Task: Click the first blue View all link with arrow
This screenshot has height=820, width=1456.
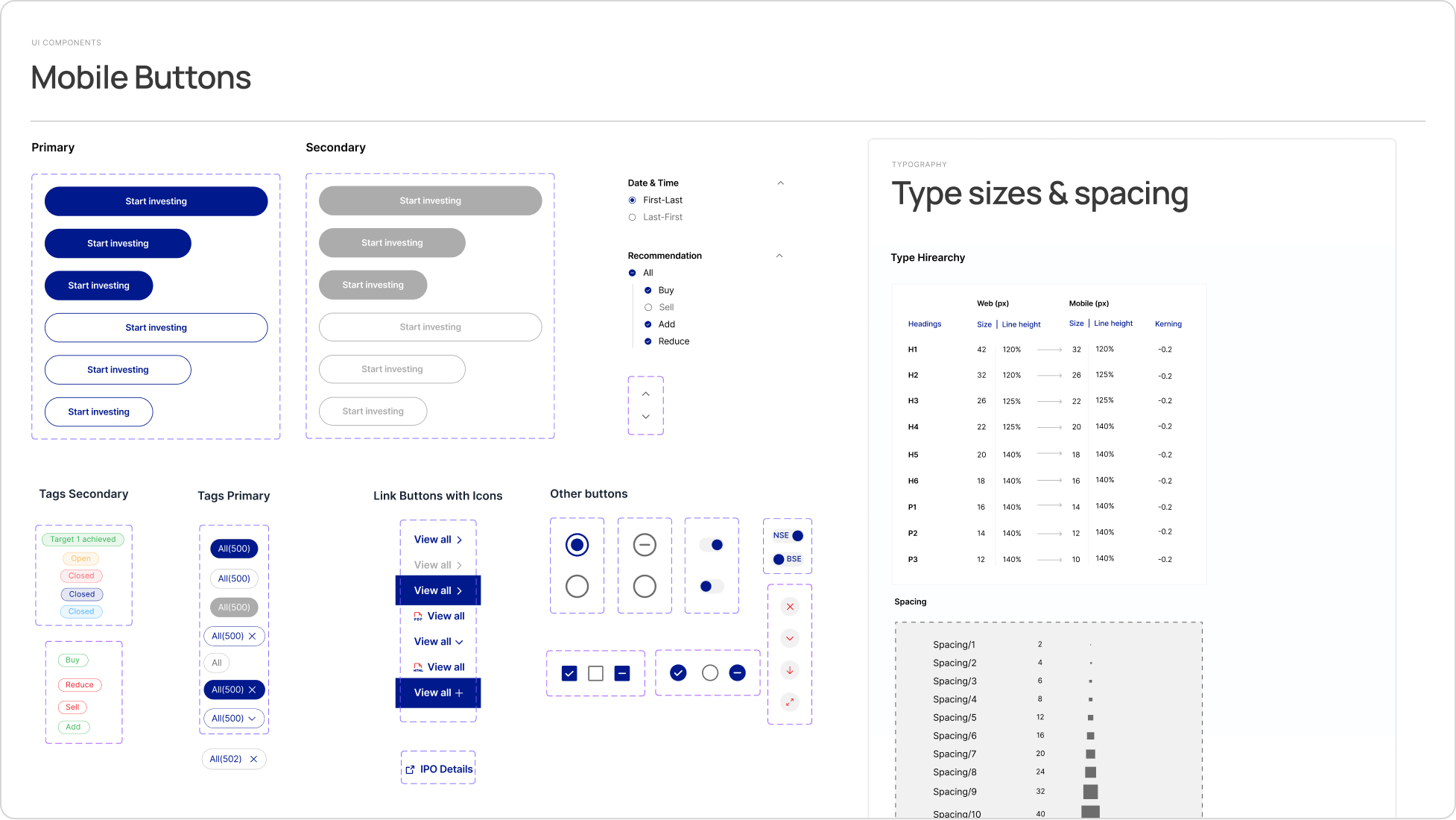Action: (438, 540)
